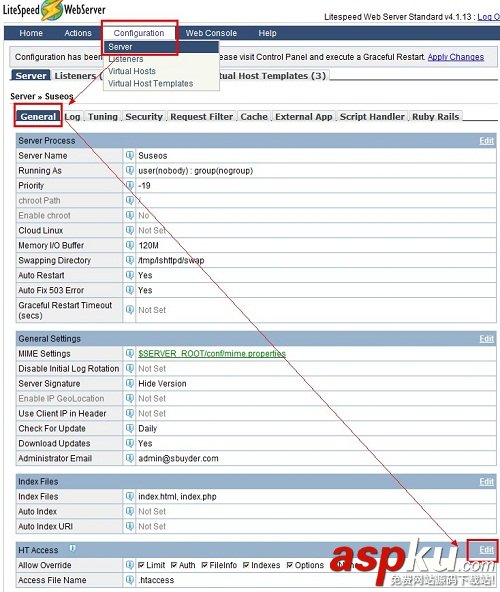500x592 pixels.
Task: Click the help icon beside Index Files row
Action: pos(130,496)
